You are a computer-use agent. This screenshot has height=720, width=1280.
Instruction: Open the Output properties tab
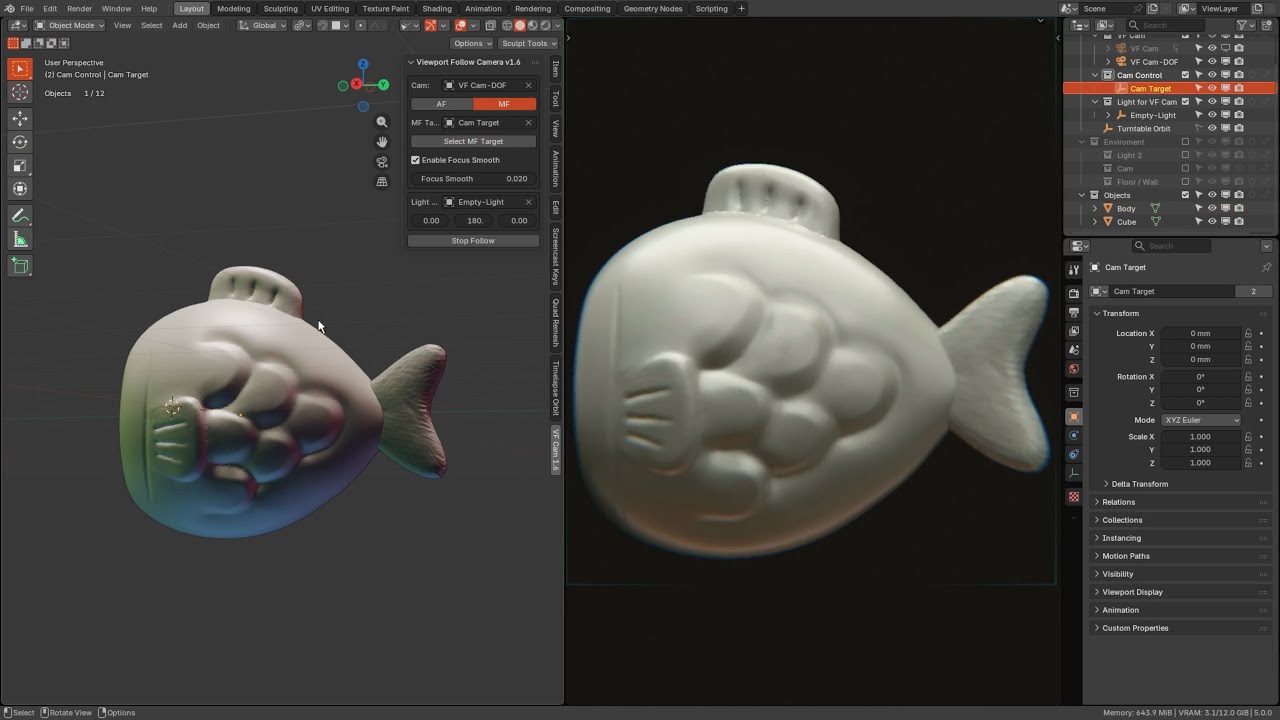tap(1074, 313)
